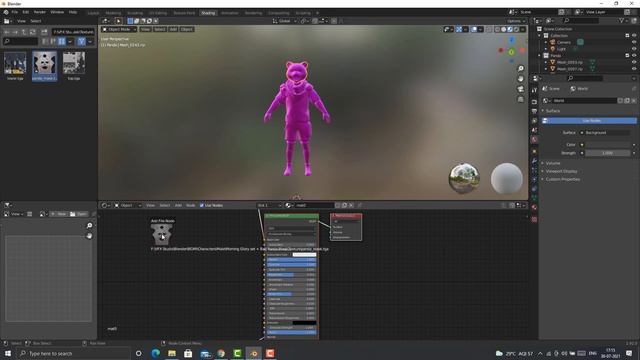Open the Output properties tab

pyautogui.click(x=534, y=111)
